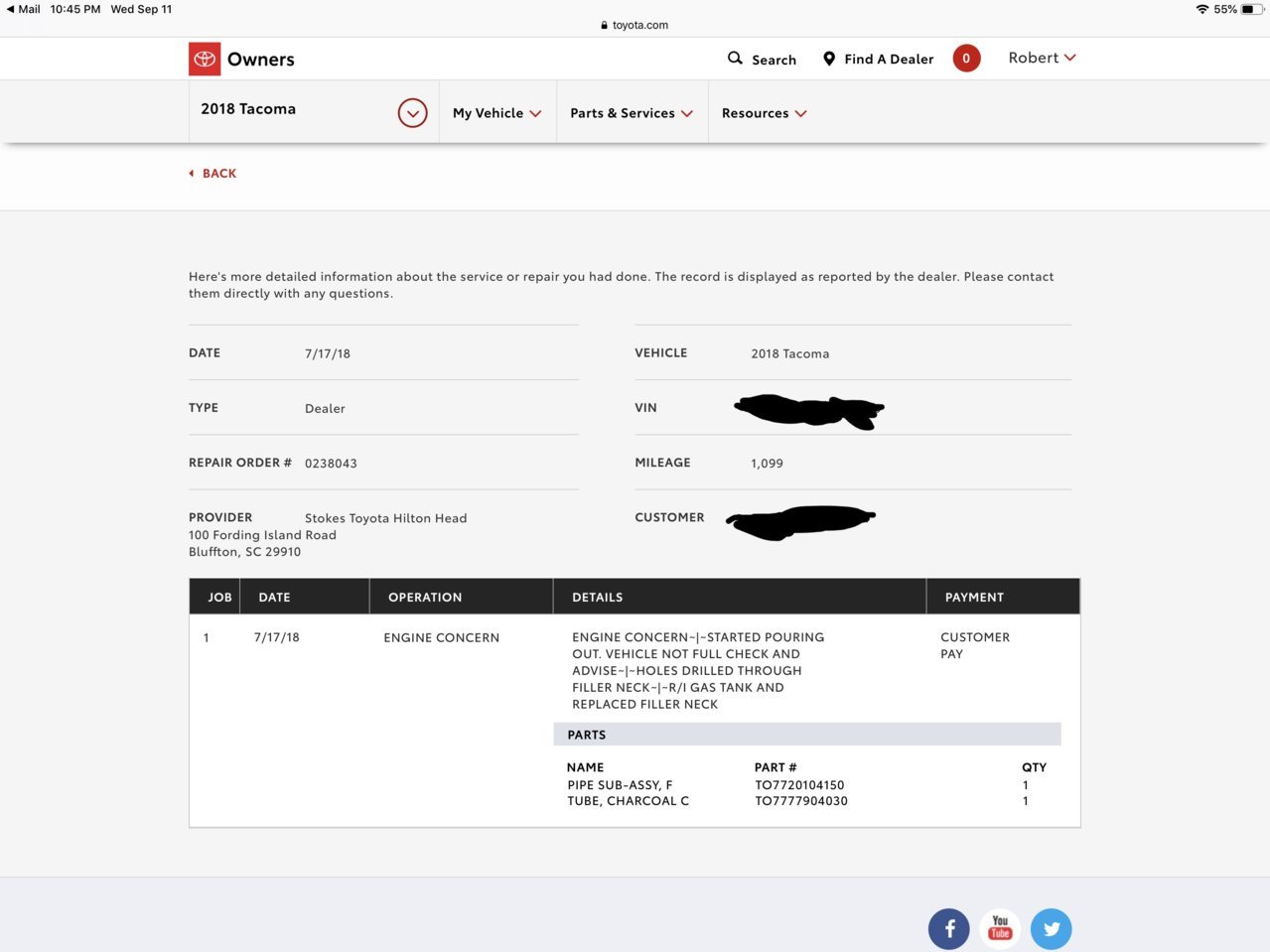Open the Robert account dropdown
The image size is (1270, 952).
(x=1042, y=58)
